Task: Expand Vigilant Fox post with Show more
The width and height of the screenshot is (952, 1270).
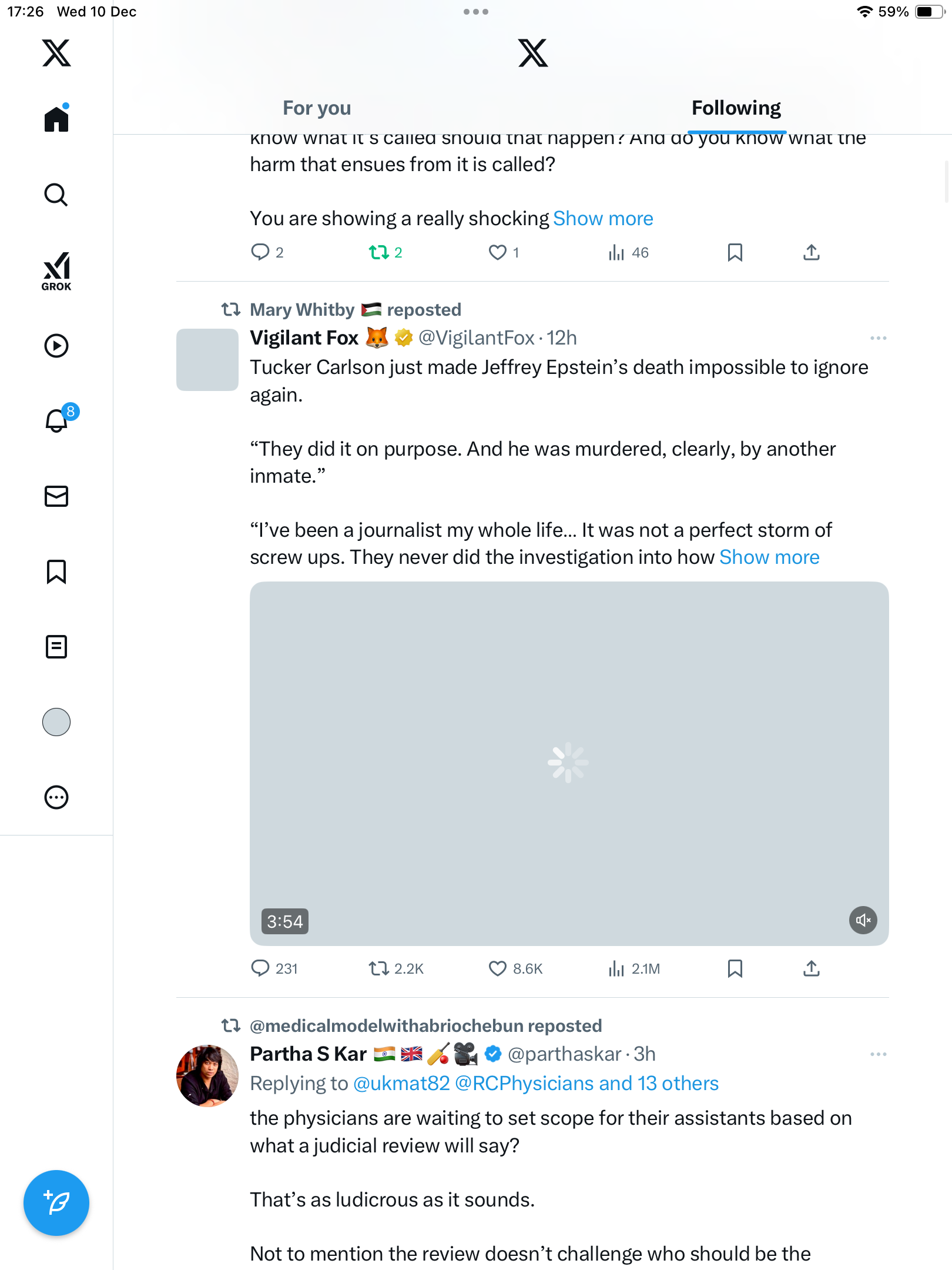Action: (x=769, y=557)
